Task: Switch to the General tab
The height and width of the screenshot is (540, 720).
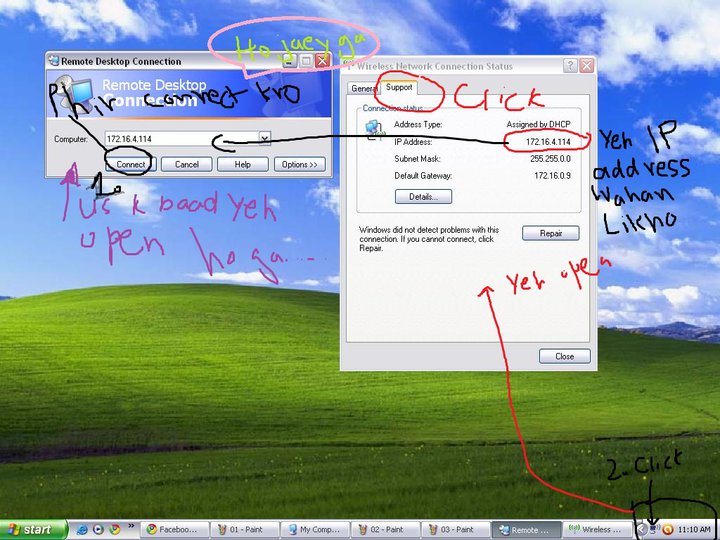Action: (x=362, y=88)
